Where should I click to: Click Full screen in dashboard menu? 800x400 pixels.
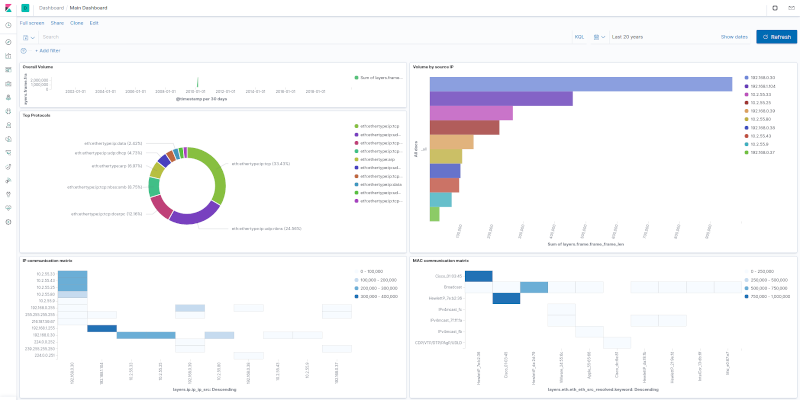(x=32, y=23)
